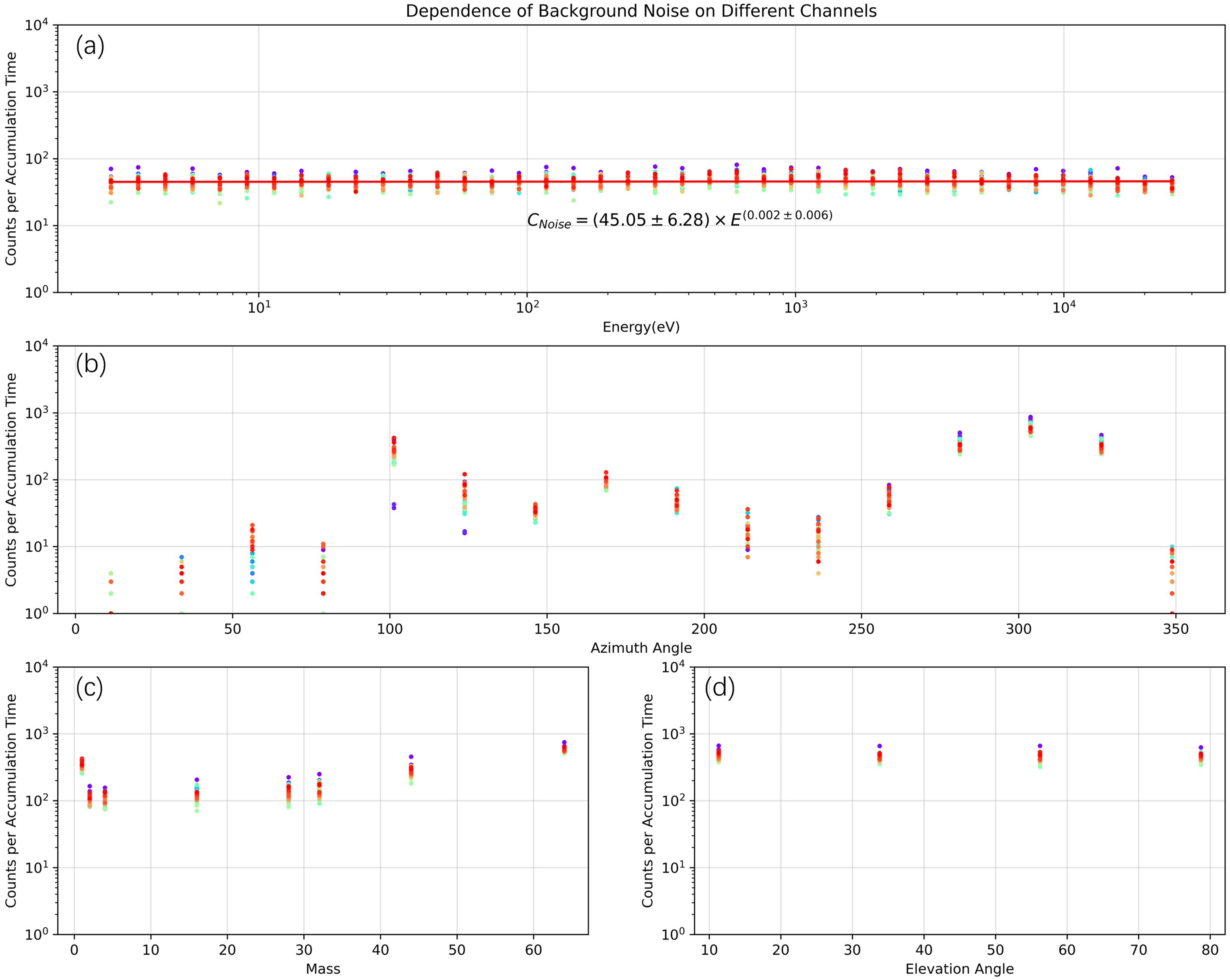
Task: Click the y-axis label of panel (d)
Action: [647, 800]
